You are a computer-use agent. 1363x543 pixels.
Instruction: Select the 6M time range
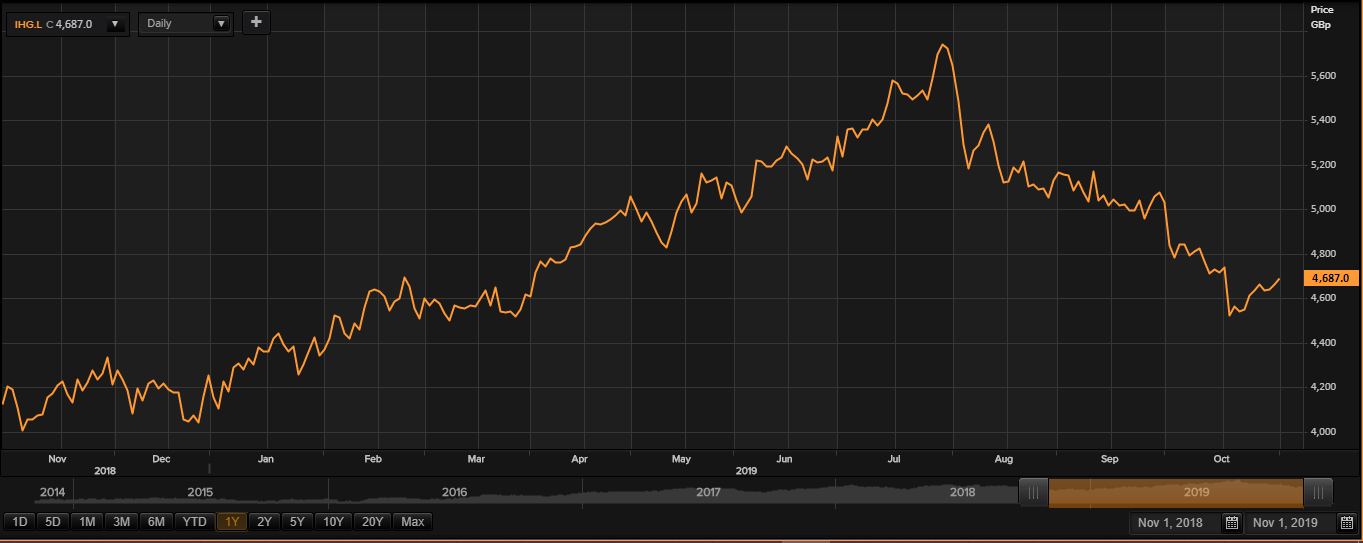pyautogui.click(x=157, y=521)
